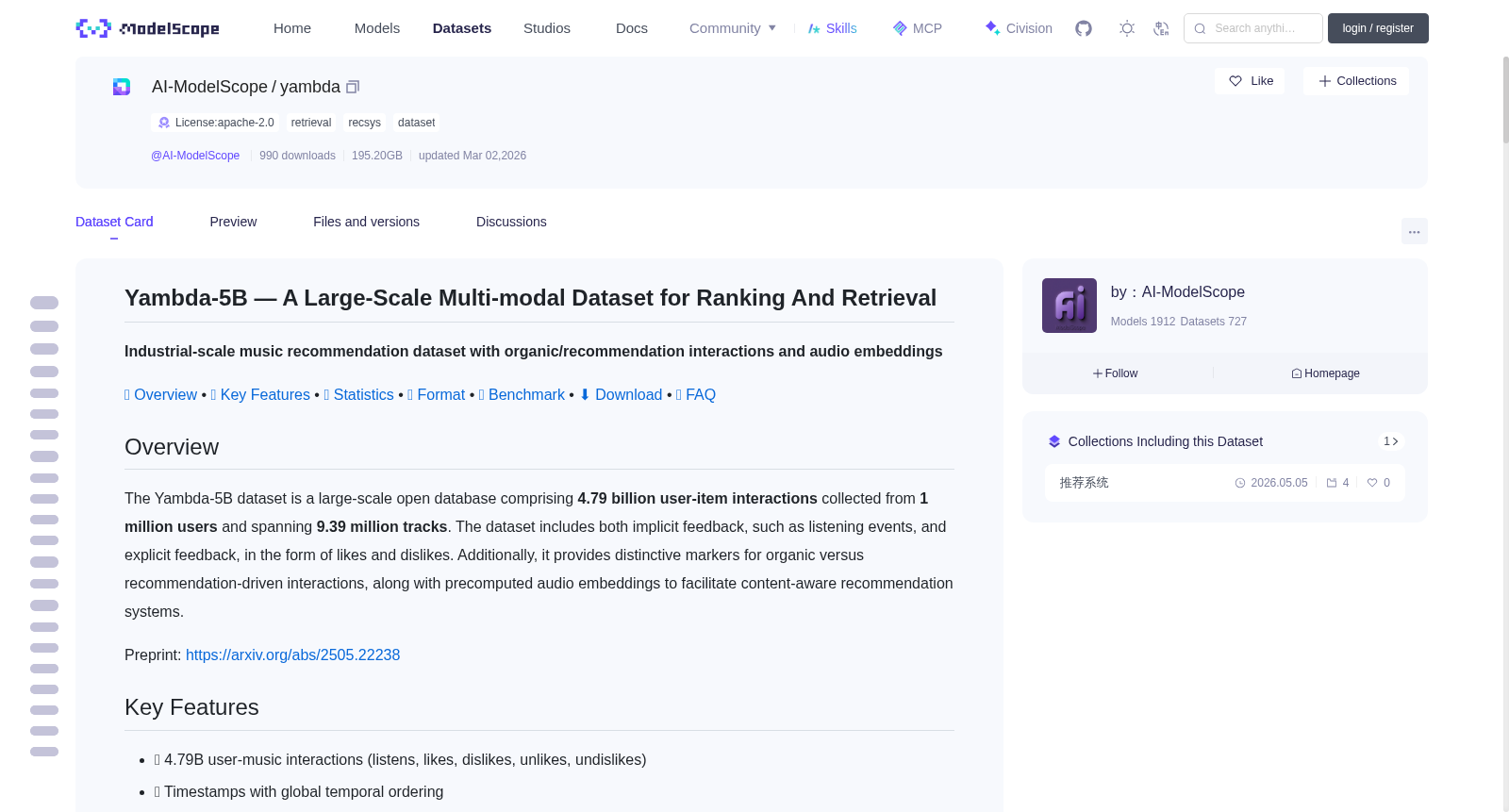Viewport: 1509px width, 812px height.
Task: Click the MCP diamond icon
Action: point(900,28)
